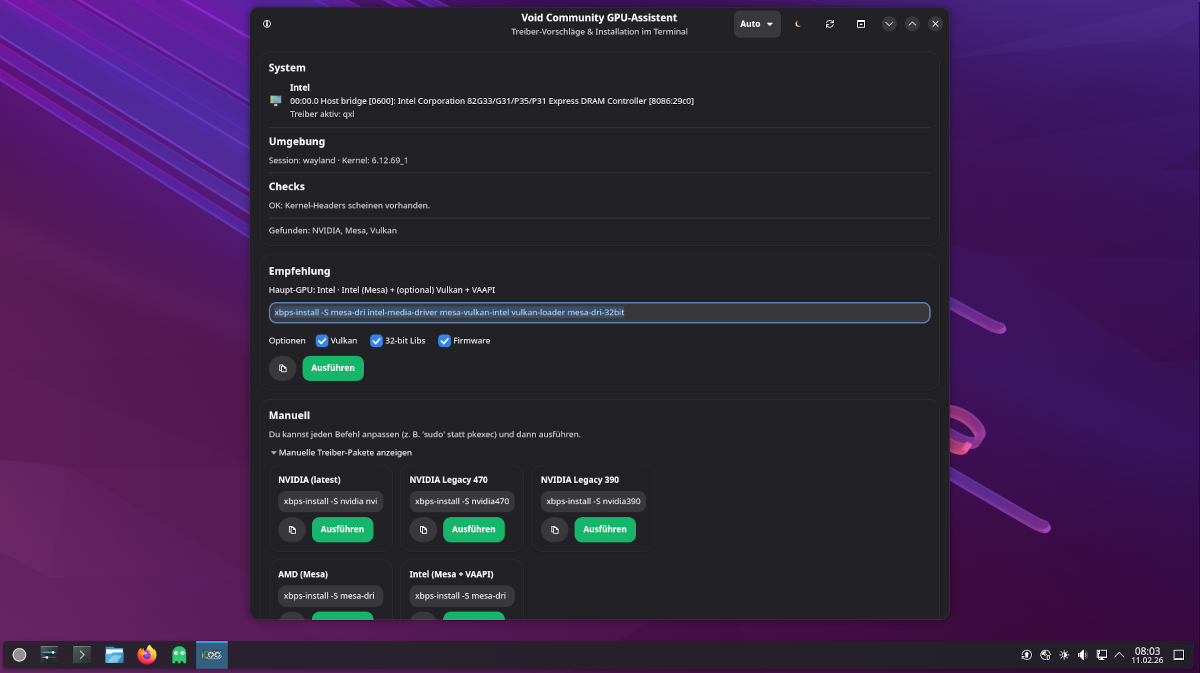Image resolution: width=1200 pixels, height=673 pixels.
Task: Copy the NVIDIA (latest) command
Action: point(292,529)
